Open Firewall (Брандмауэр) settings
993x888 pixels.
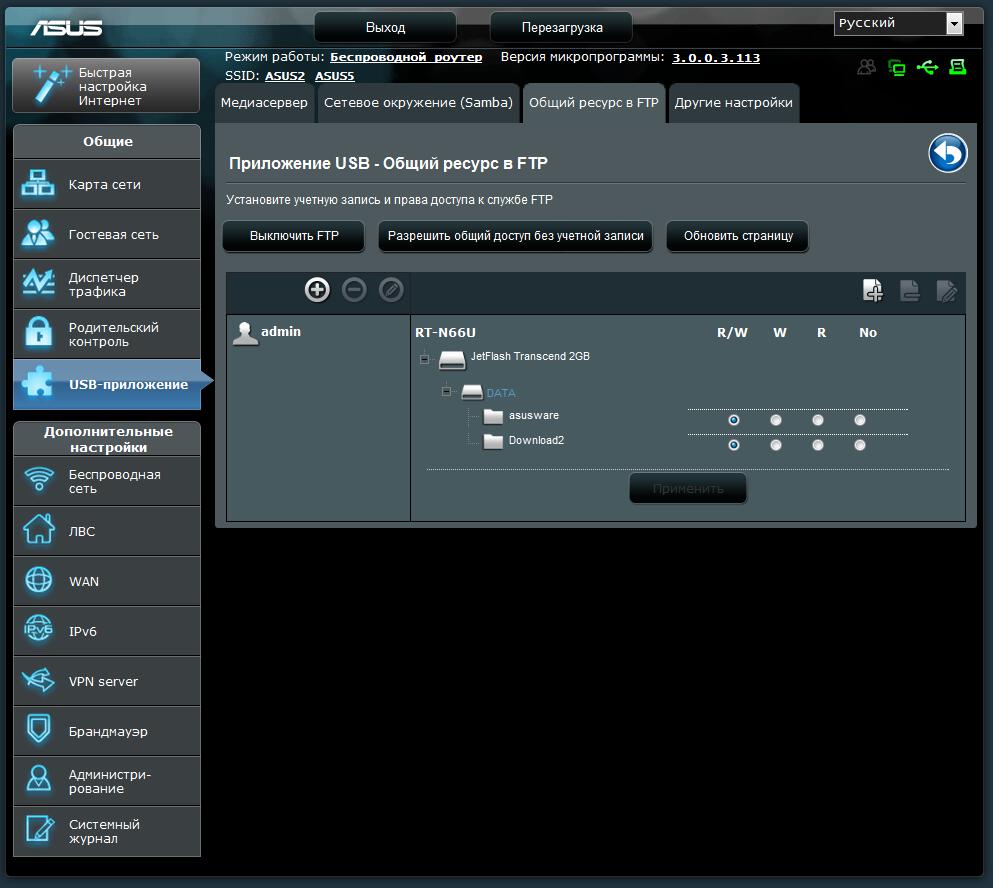click(107, 732)
